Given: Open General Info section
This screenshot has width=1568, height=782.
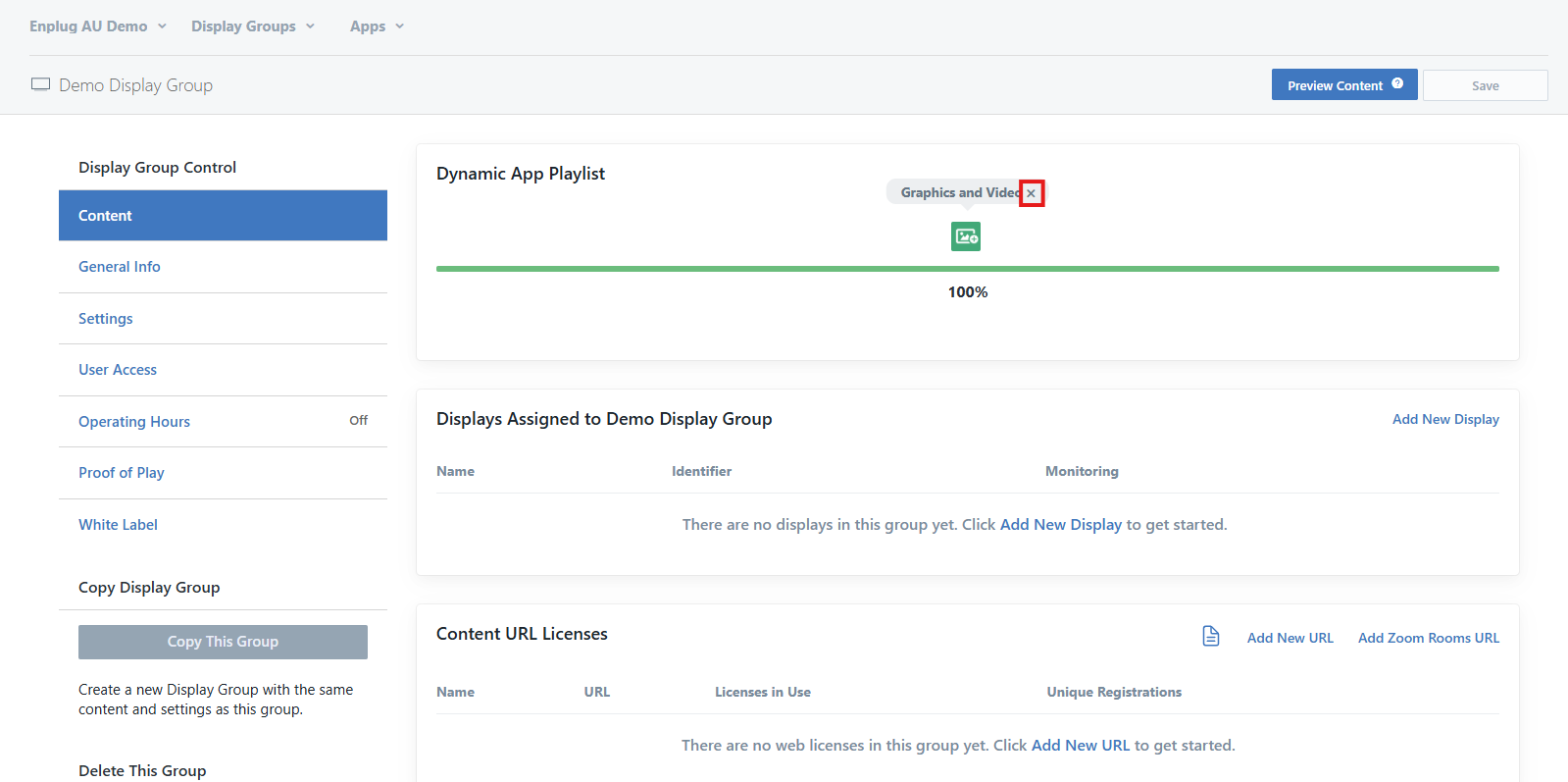Looking at the screenshot, I should (x=120, y=267).
